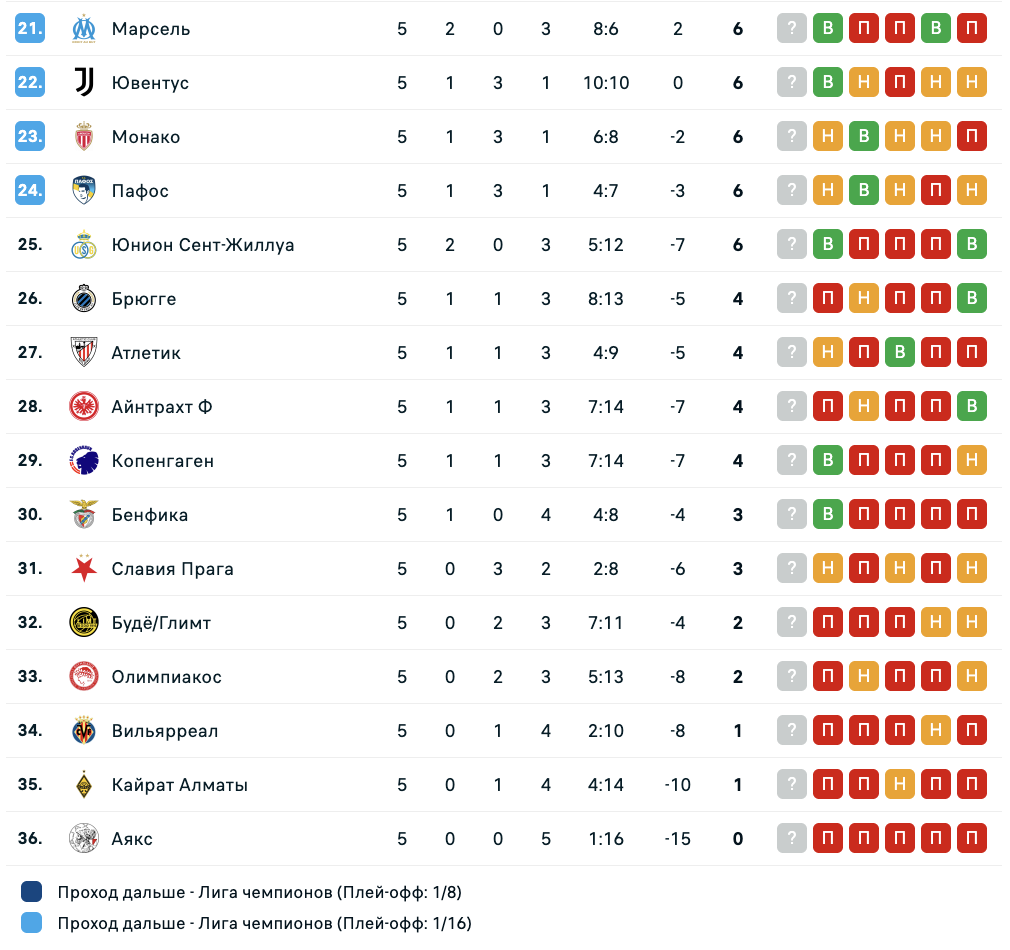Click the grey upcoming match box for Марсель
Screen dimensions: 1010x950
[x=791, y=29]
